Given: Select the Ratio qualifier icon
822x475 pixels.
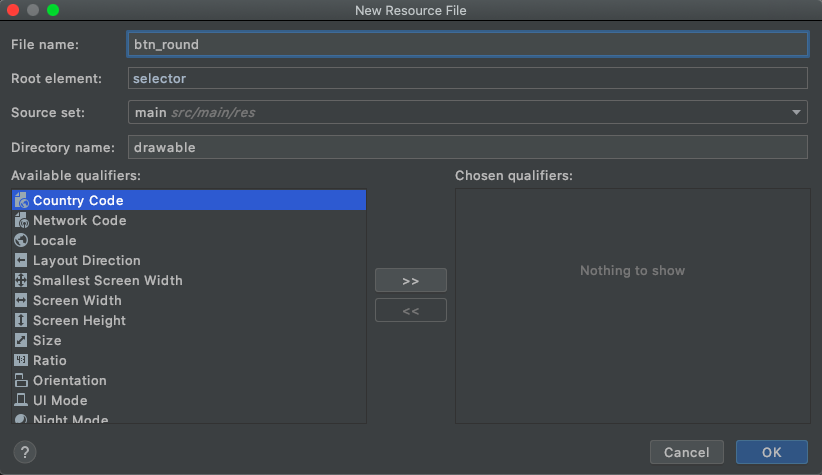Looking at the screenshot, I should click(21, 360).
